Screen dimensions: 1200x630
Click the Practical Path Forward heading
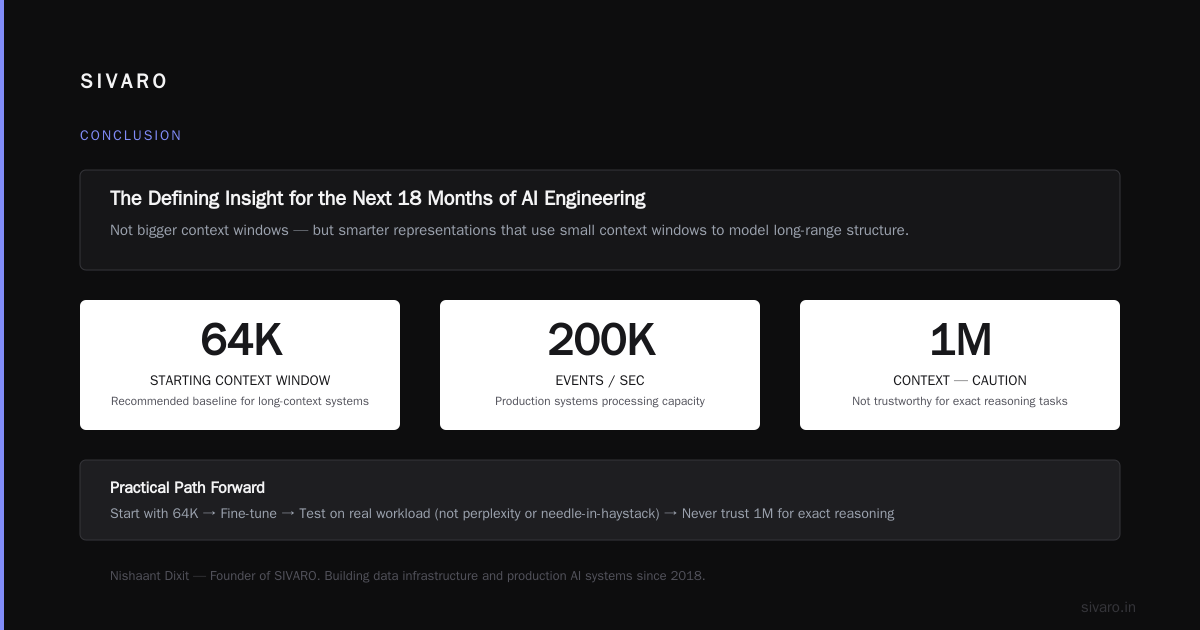click(187, 488)
